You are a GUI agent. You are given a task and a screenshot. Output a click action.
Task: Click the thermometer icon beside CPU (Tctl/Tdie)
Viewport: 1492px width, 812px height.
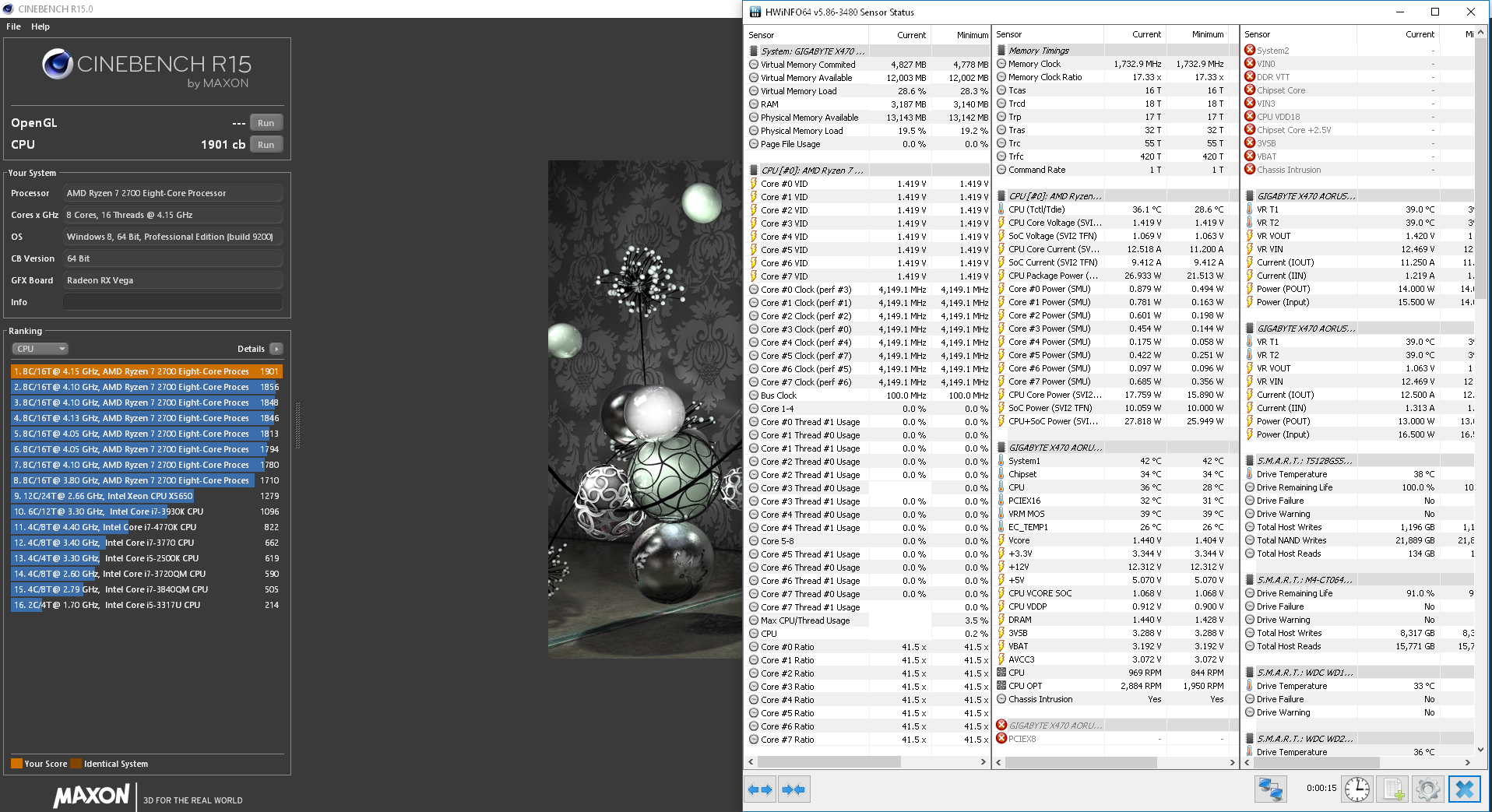tap(1001, 209)
